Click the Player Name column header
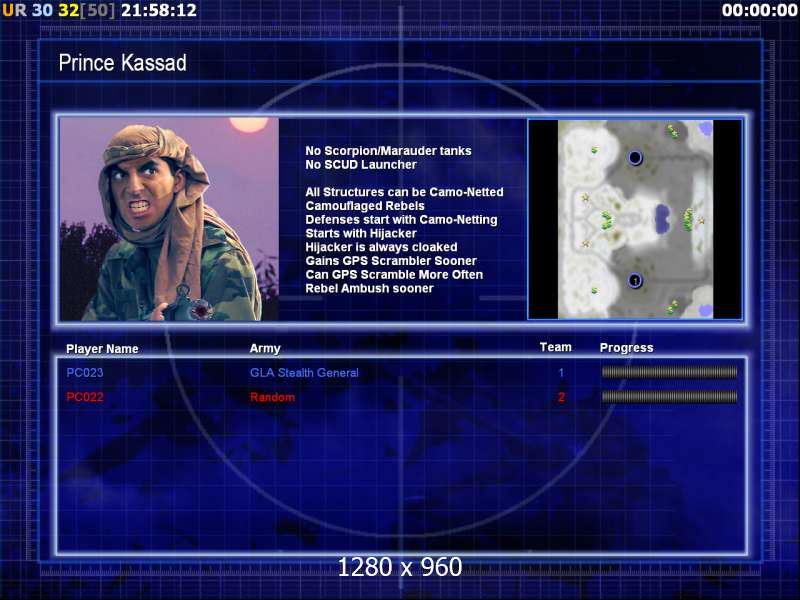The image size is (800, 600). [102, 349]
